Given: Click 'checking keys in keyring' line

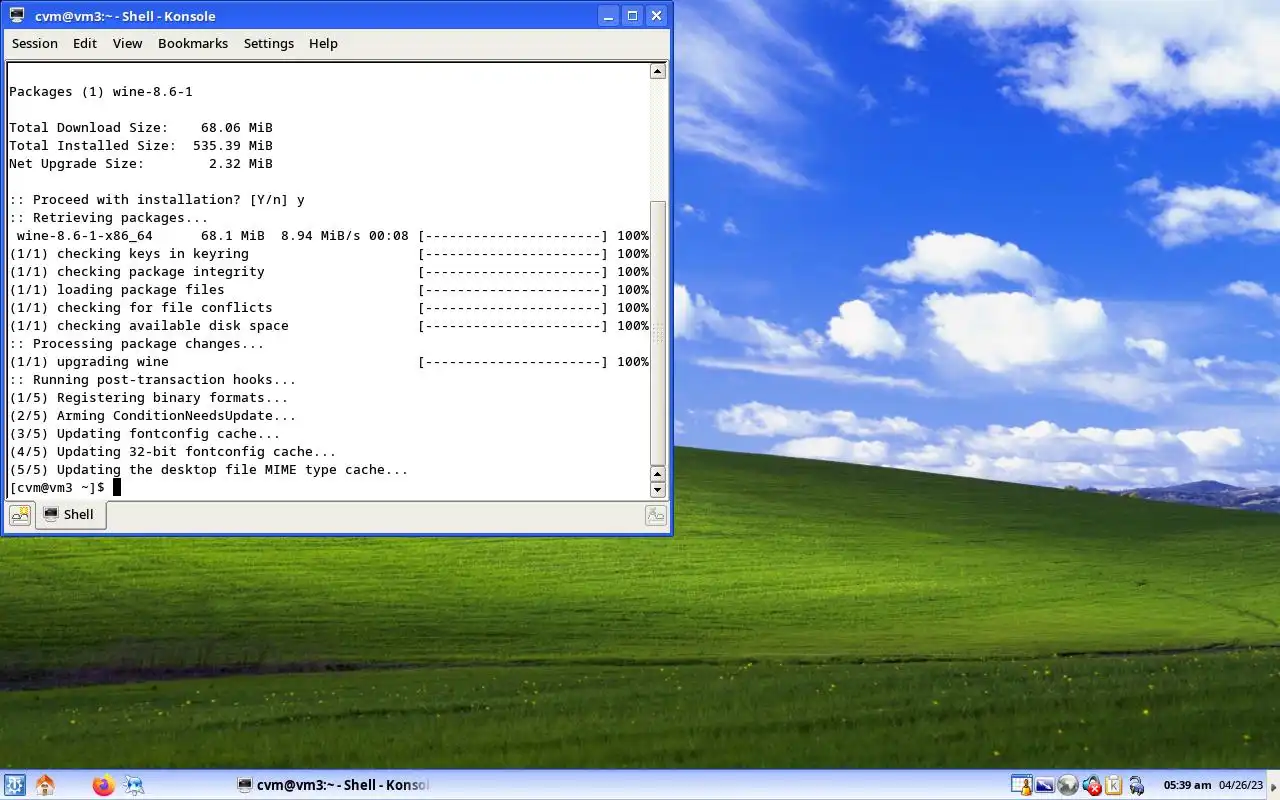Looking at the screenshot, I should click(x=329, y=253).
